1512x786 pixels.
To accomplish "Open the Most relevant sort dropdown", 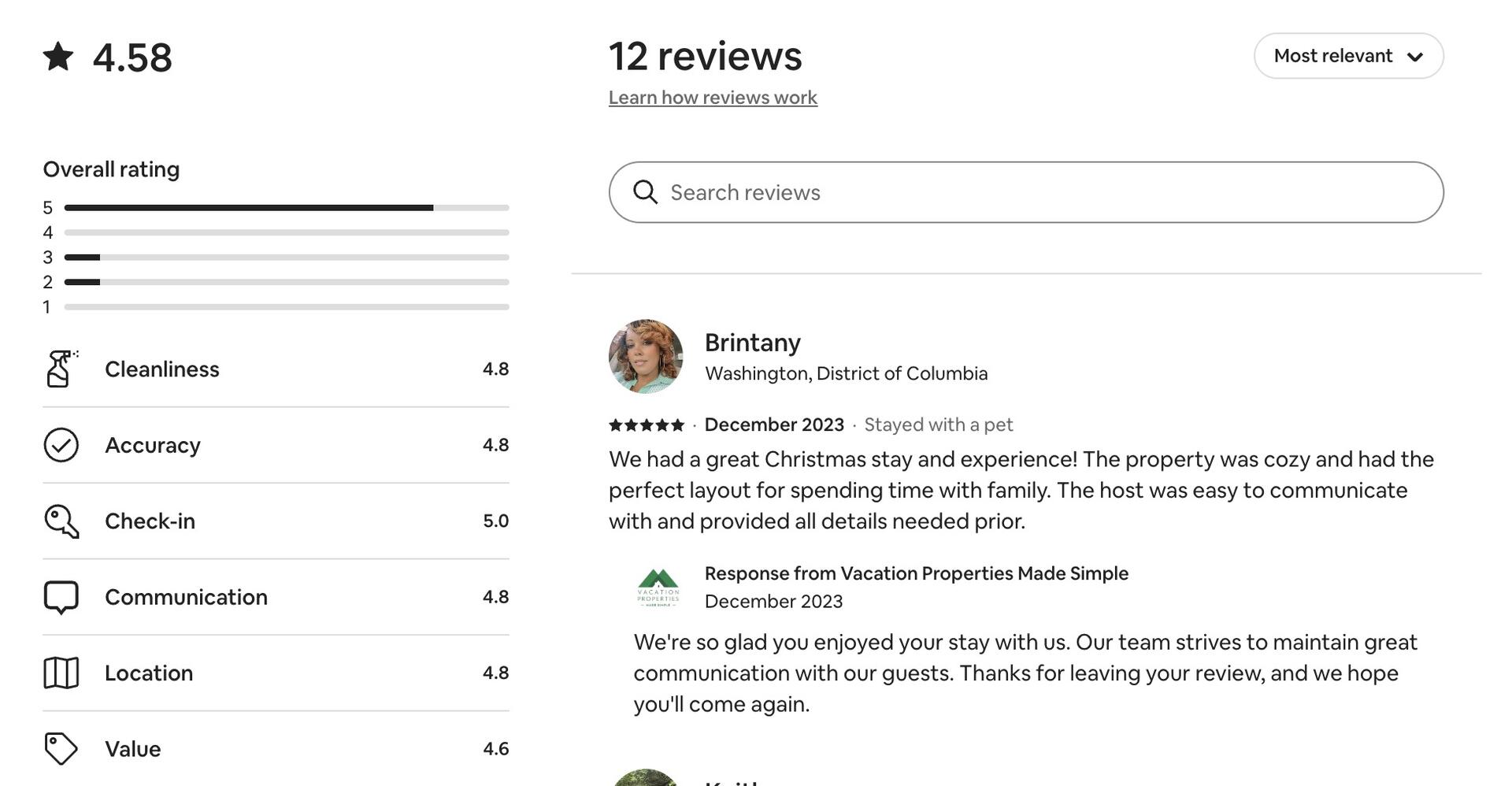I will 1347,56.
